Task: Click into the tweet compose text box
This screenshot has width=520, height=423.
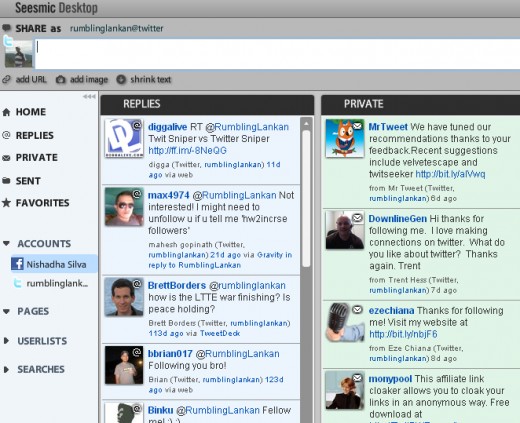Action: click(277, 54)
